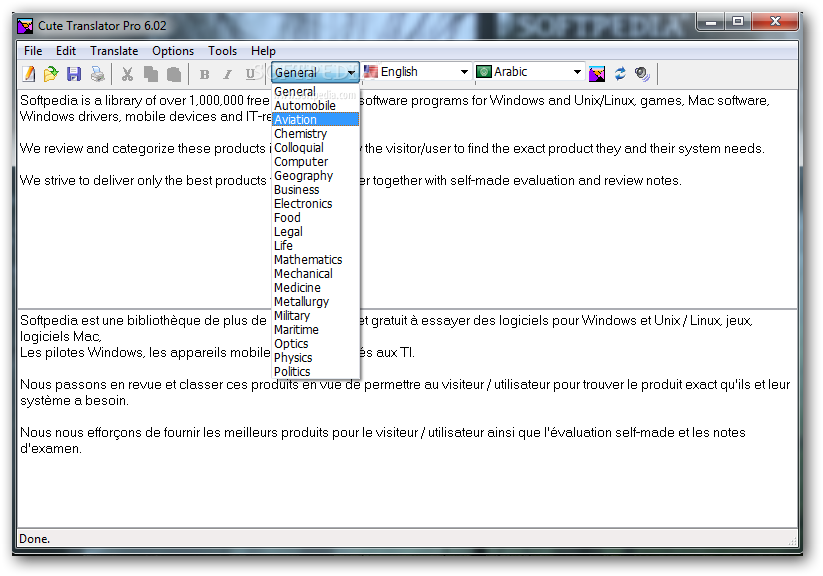Image resolution: width=823 pixels, height=576 pixels.
Task: Click the New document icon
Action: [x=29, y=74]
